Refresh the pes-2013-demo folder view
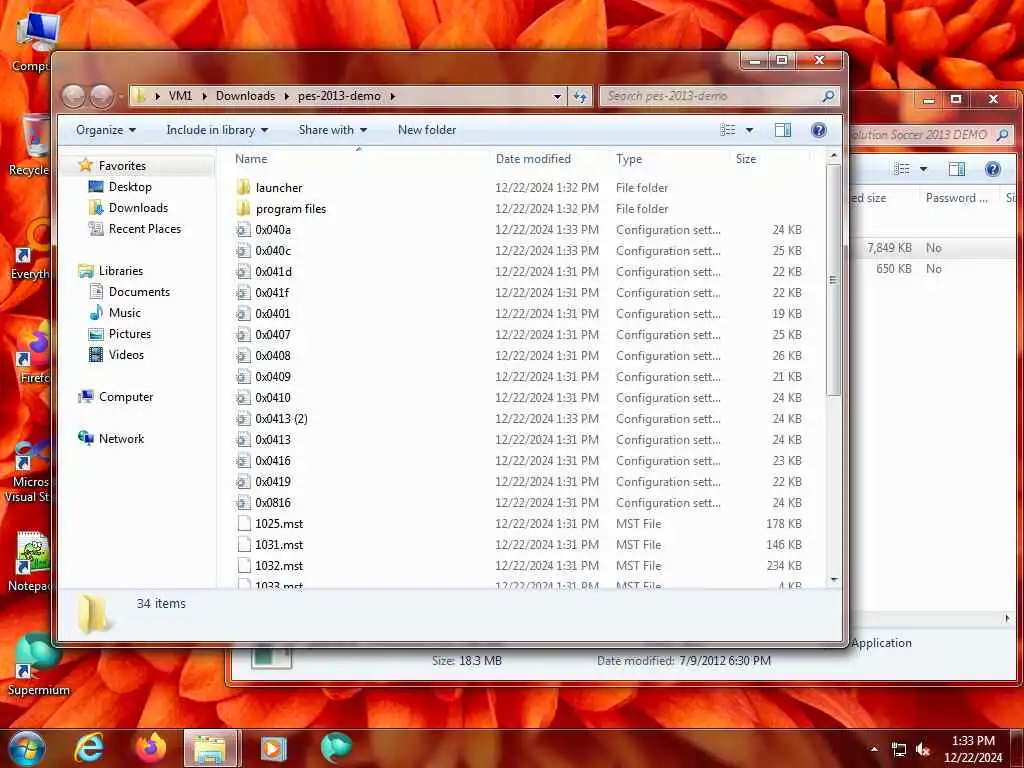1024x768 pixels. tap(580, 96)
